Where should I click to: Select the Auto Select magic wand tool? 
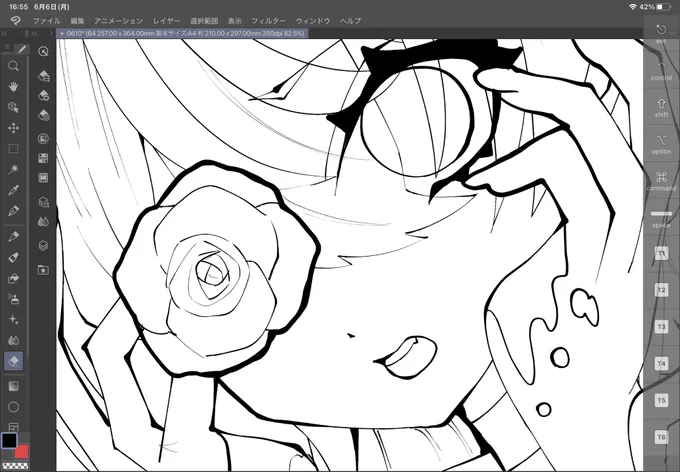pyautogui.click(x=13, y=169)
